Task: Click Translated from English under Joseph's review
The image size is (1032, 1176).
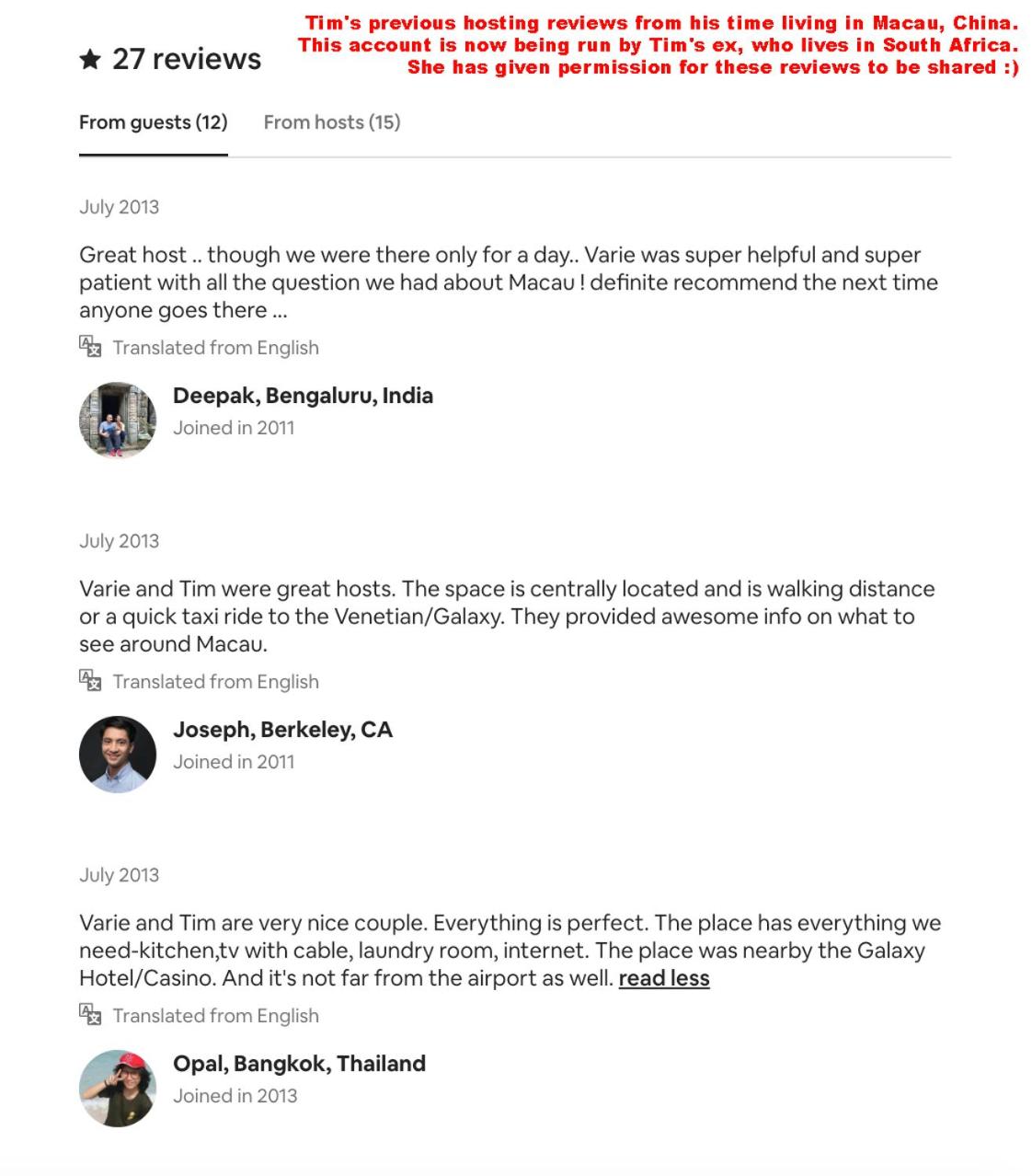Action: click(x=216, y=682)
